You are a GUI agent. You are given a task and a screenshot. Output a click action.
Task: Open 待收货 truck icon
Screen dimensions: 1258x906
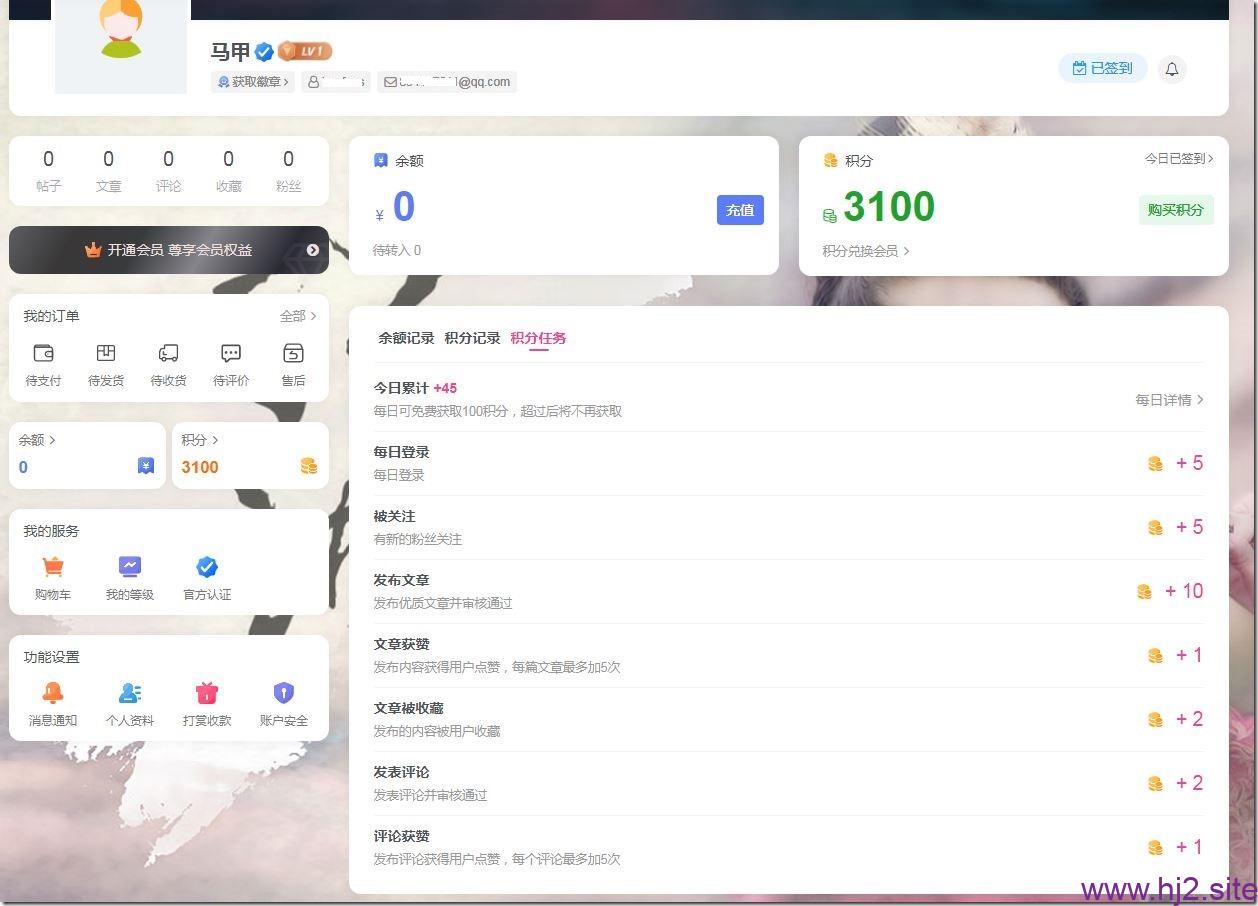(168, 353)
